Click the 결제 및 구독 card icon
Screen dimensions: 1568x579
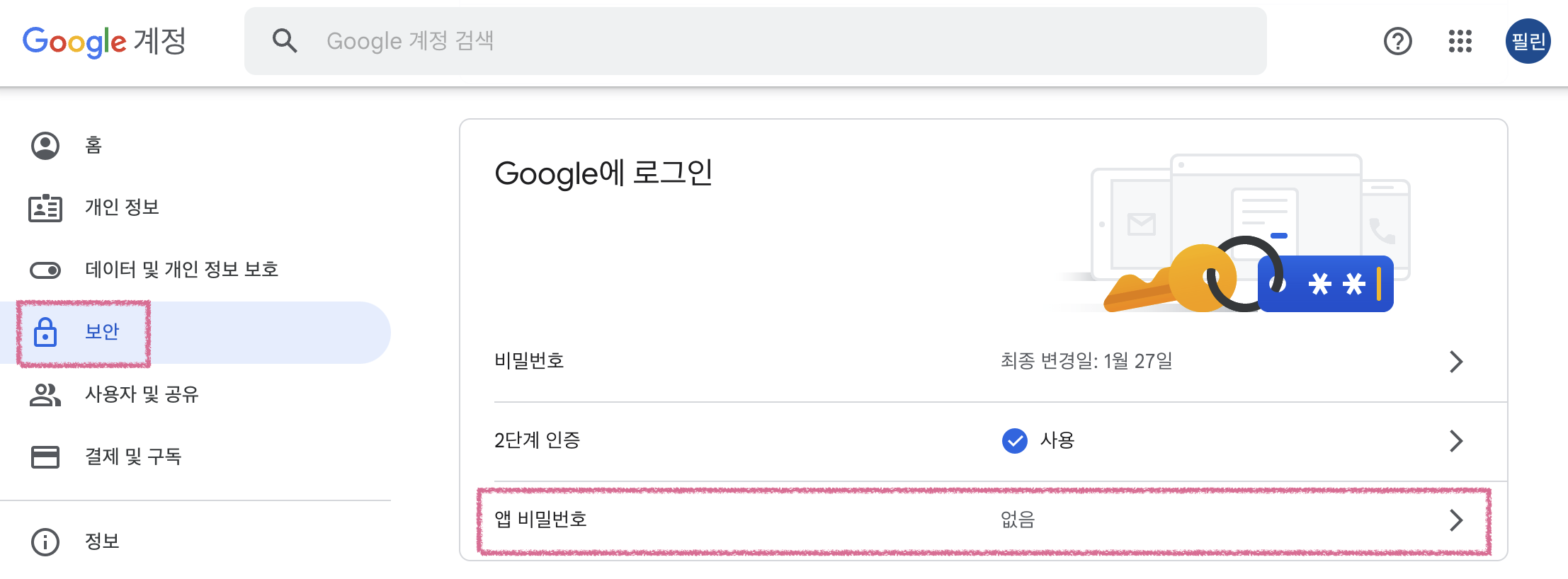(45, 457)
